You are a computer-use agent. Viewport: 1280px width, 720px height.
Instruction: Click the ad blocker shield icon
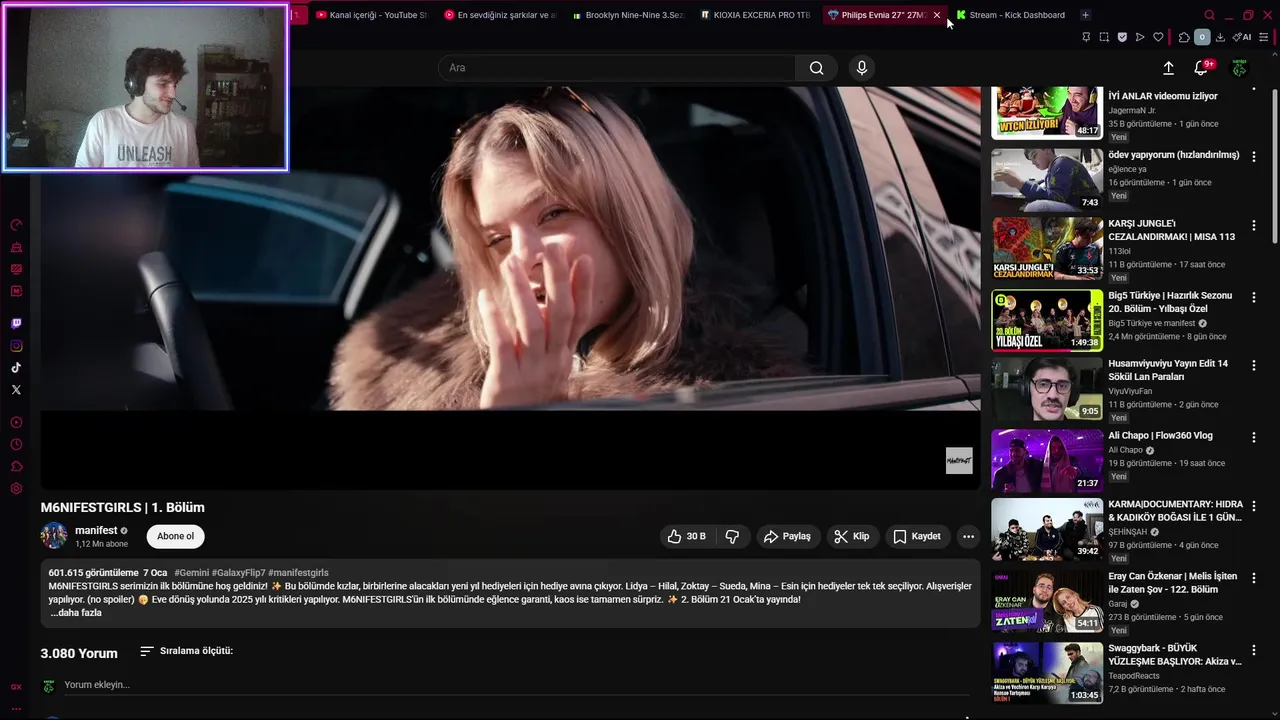tap(1122, 37)
